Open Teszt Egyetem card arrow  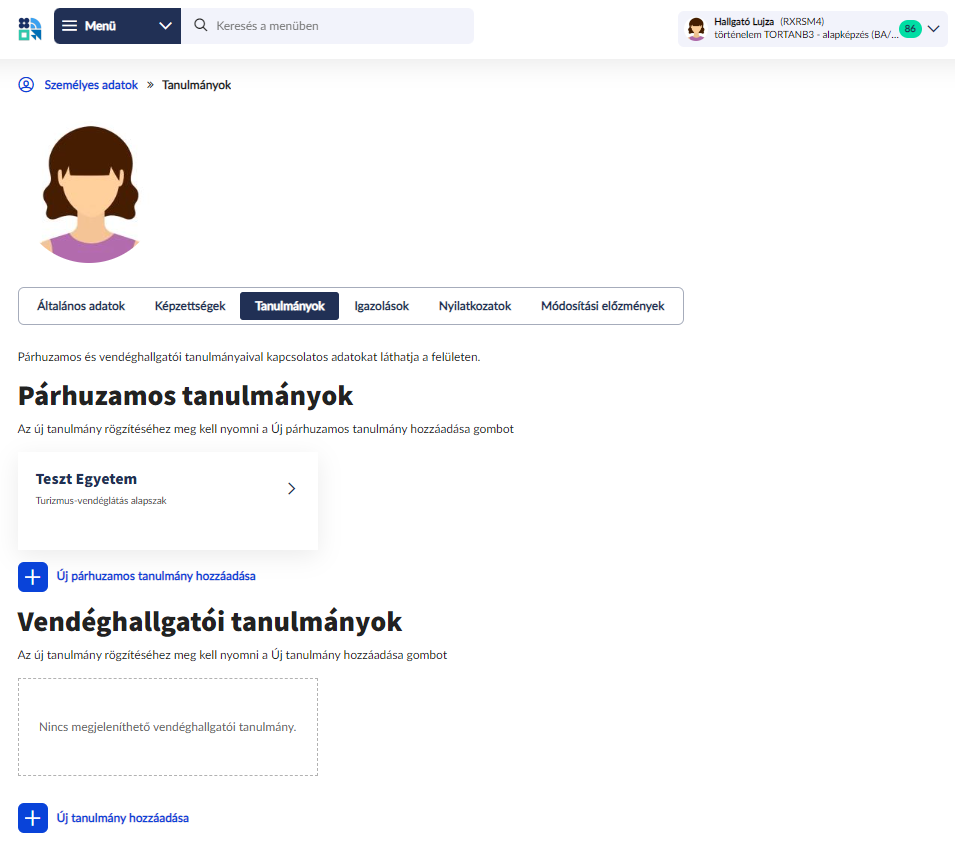[291, 489]
